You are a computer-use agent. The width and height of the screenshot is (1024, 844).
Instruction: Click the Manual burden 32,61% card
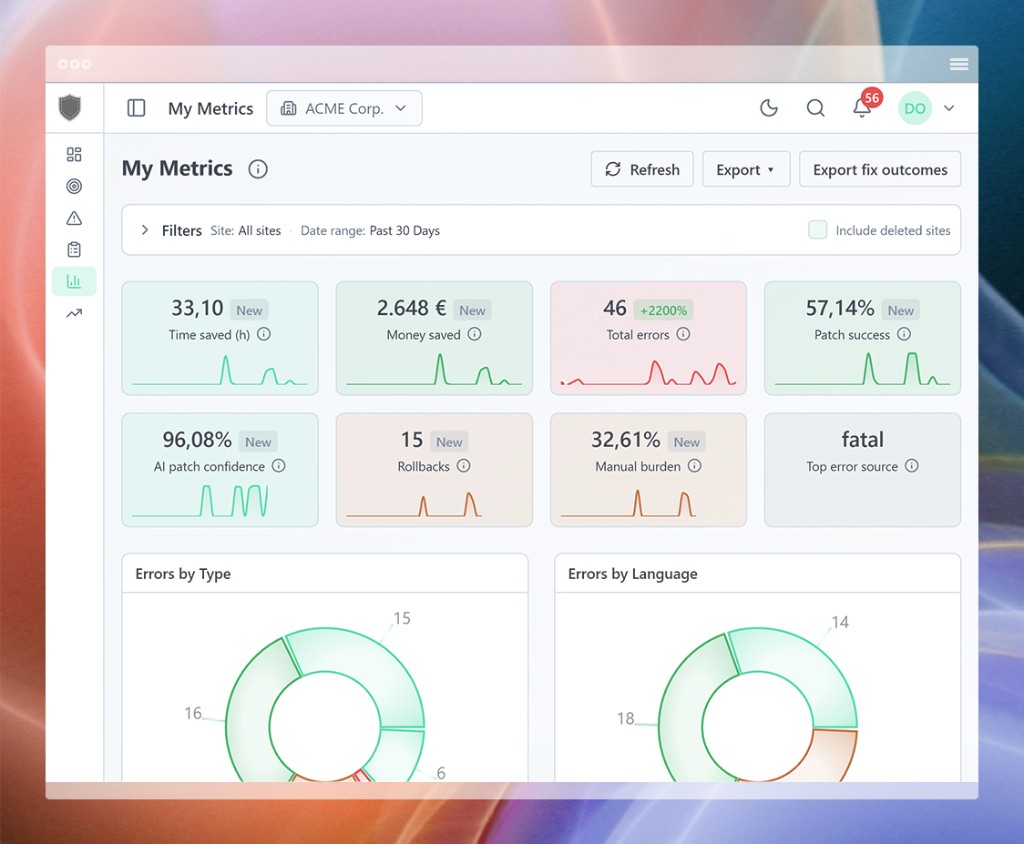[648, 470]
